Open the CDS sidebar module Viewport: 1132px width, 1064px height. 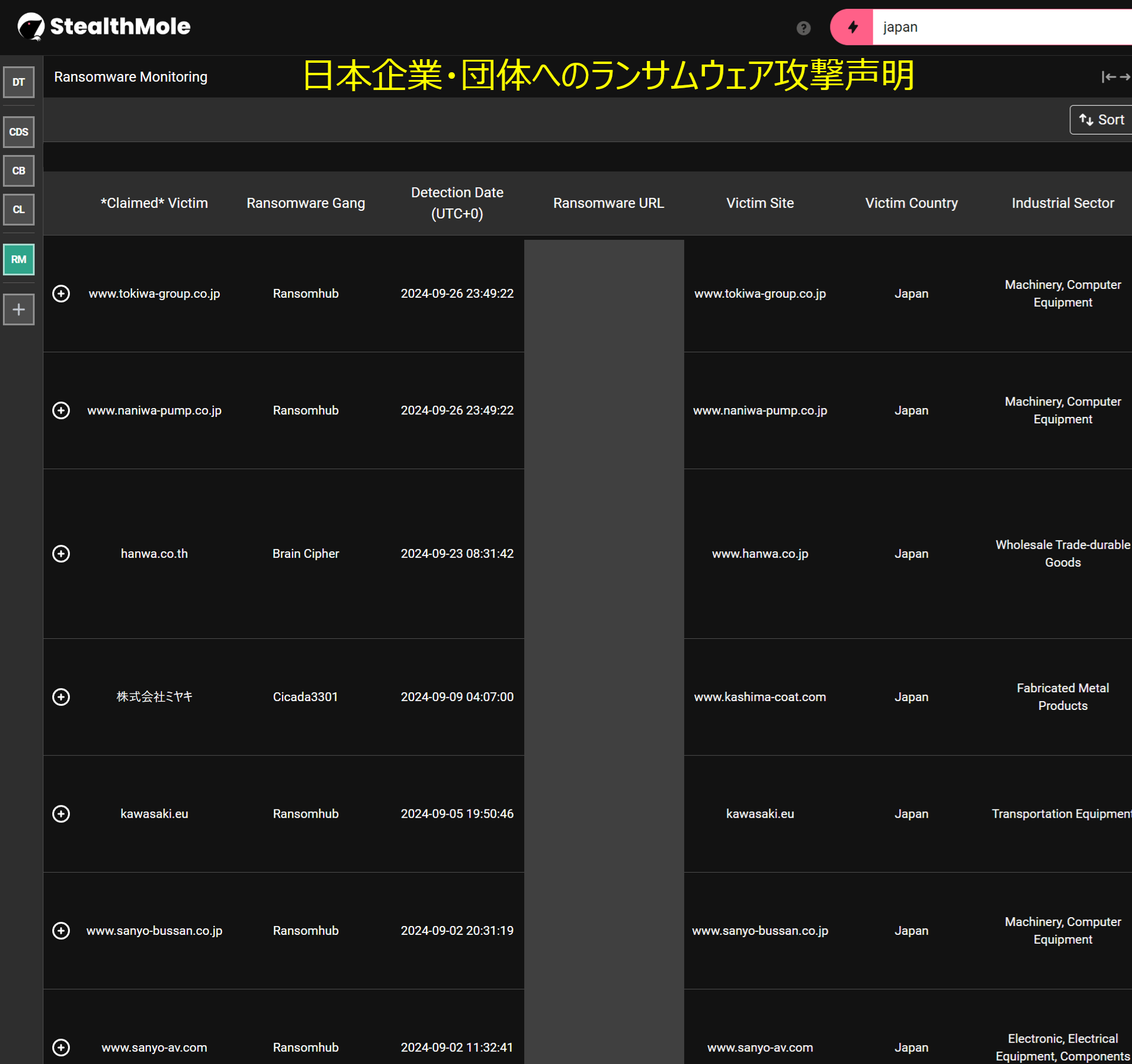(19, 132)
